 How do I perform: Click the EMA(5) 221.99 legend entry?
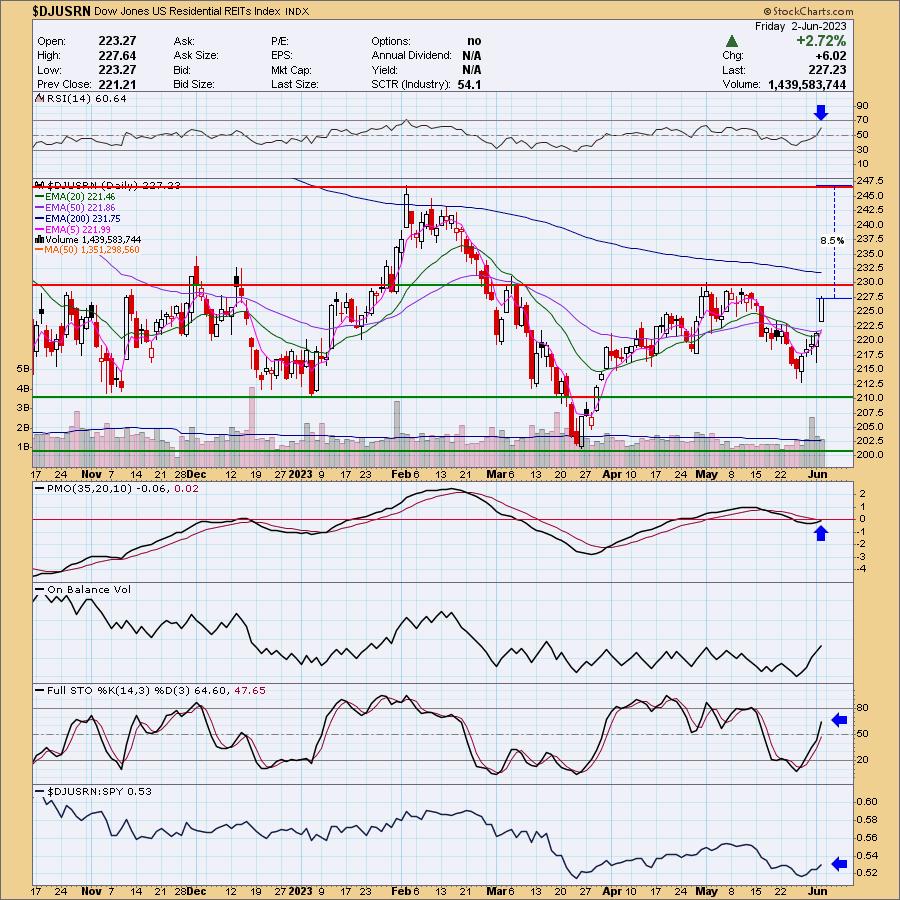[73, 230]
